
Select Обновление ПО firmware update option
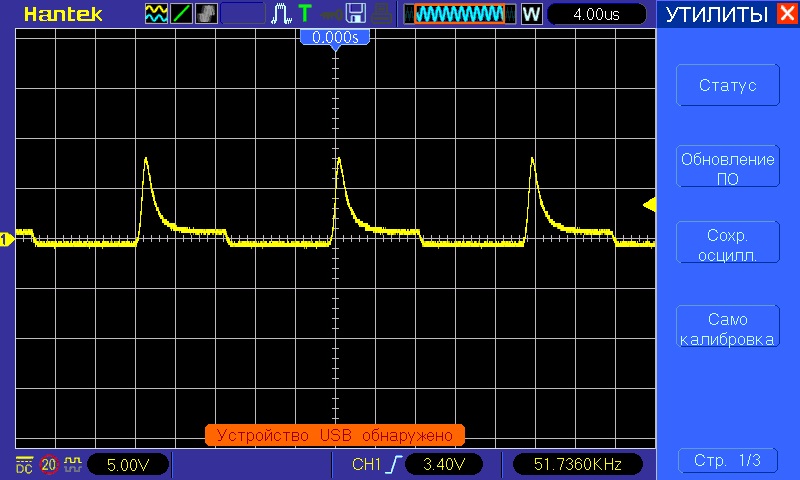[727, 169]
